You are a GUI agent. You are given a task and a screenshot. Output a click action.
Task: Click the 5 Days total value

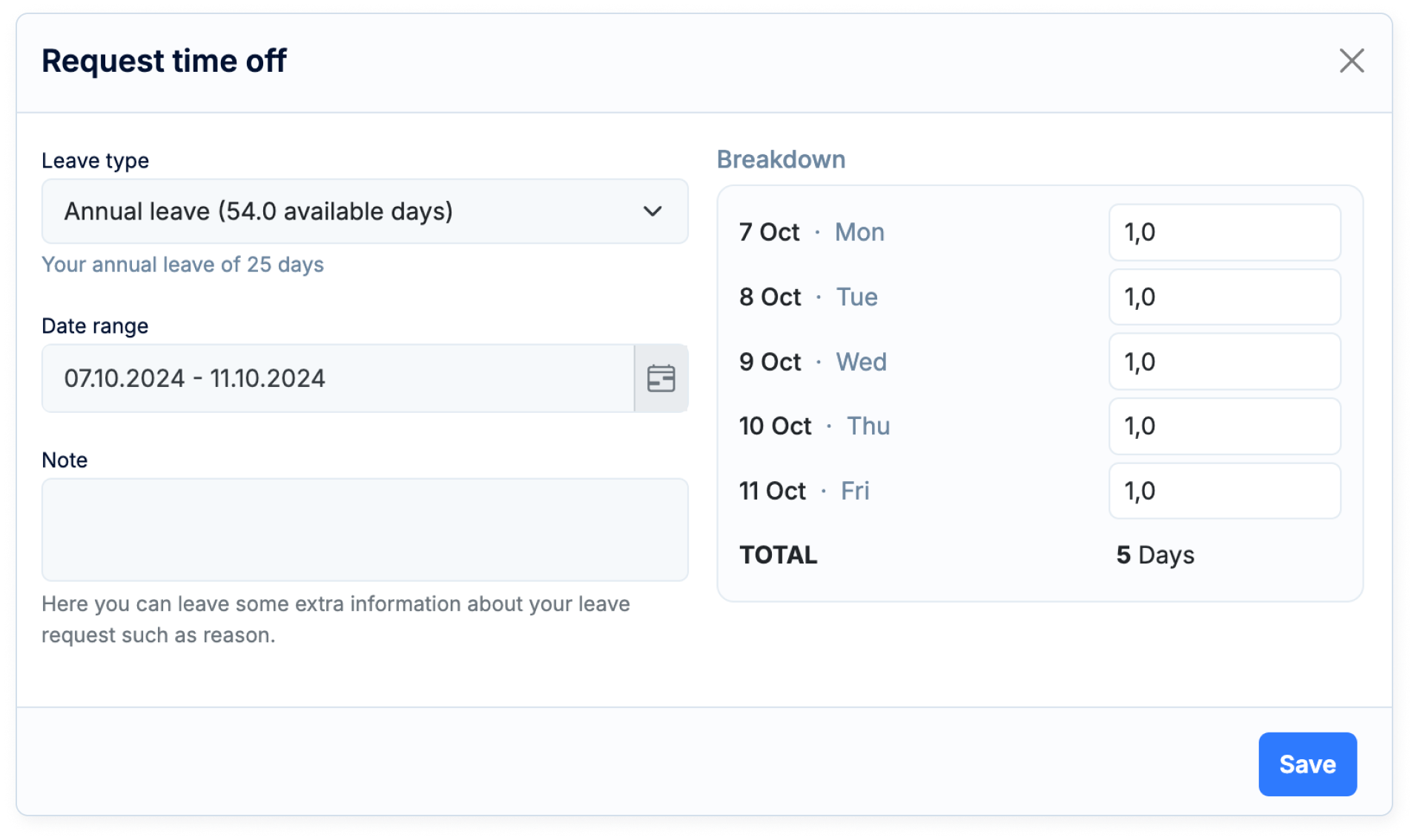tap(1155, 555)
